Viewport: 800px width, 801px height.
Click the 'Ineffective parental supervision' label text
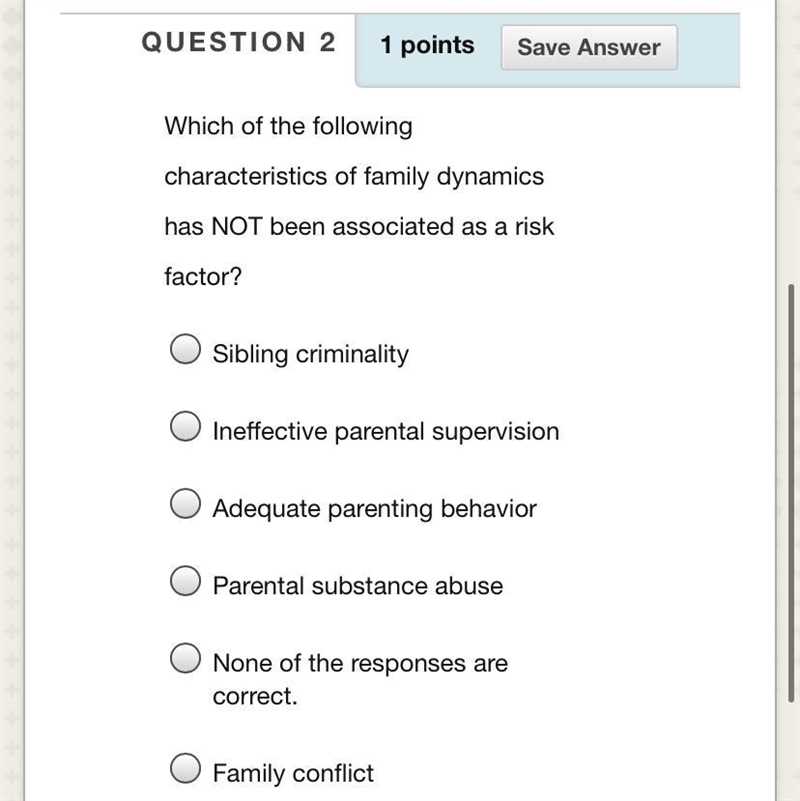click(386, 431)
